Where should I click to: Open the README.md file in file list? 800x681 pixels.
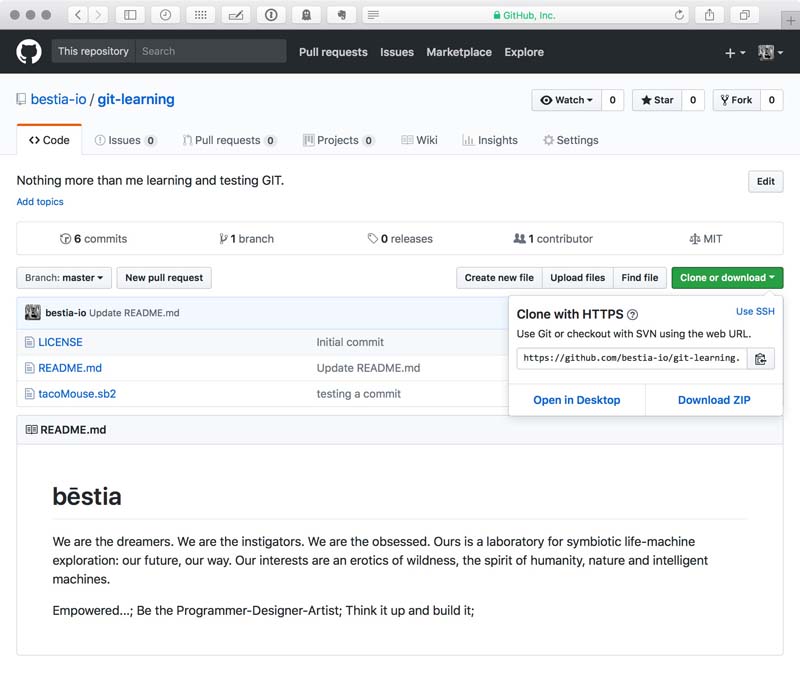[70, 368]
